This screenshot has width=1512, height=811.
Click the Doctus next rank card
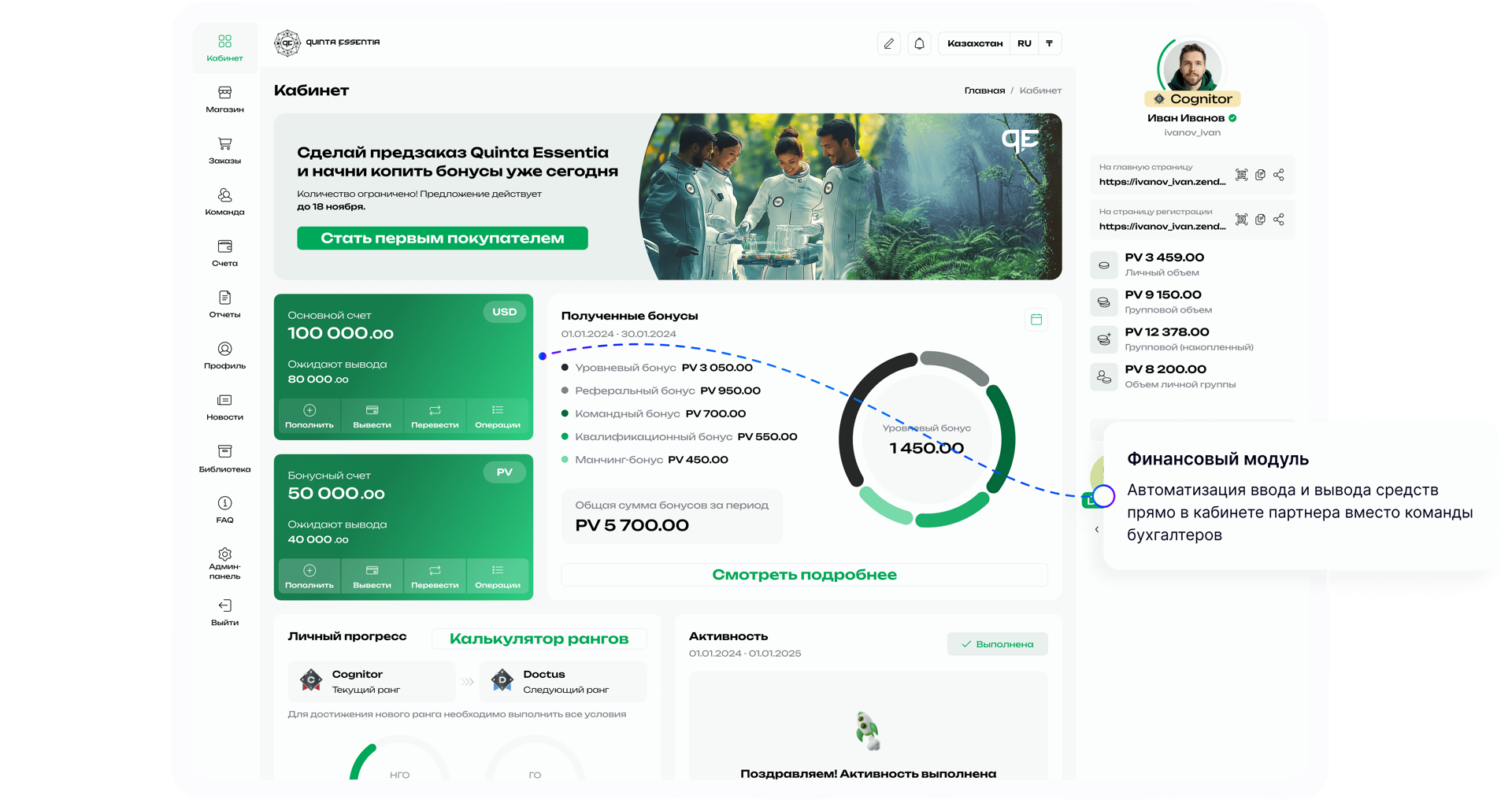click(x=563, y=682)
